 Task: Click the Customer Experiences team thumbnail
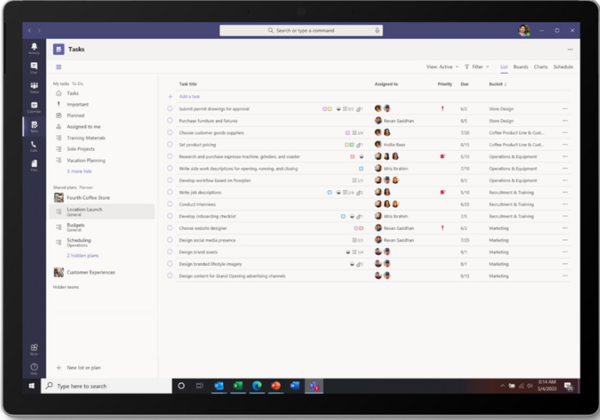pyautogui.click(x=59, y=272)
